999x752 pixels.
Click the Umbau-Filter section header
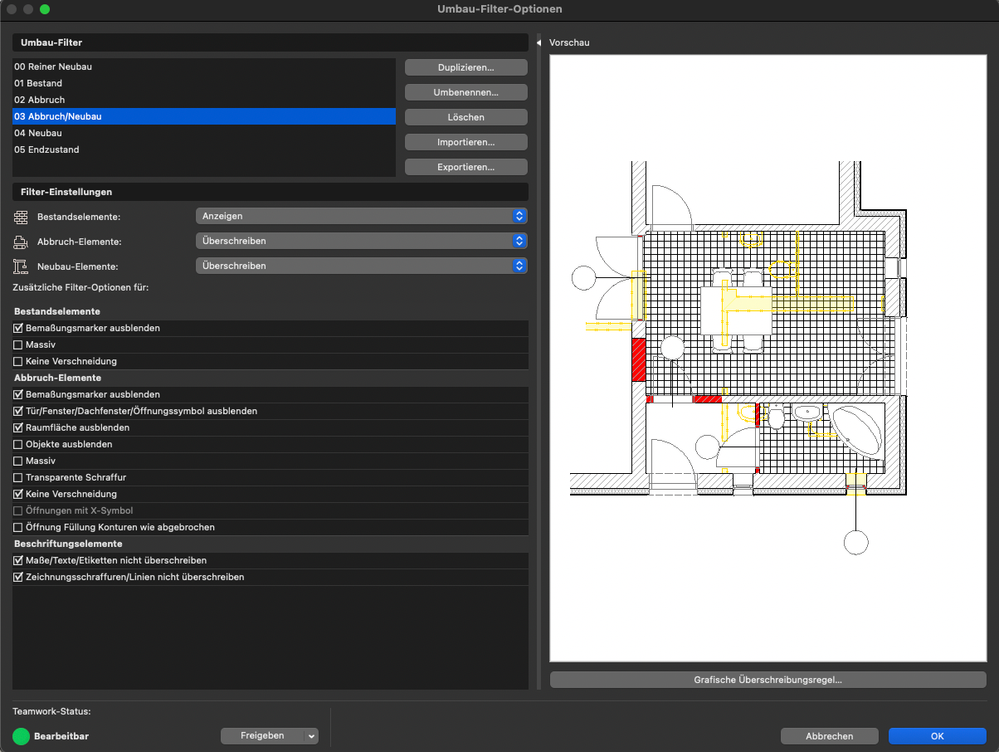coord(270,43)
